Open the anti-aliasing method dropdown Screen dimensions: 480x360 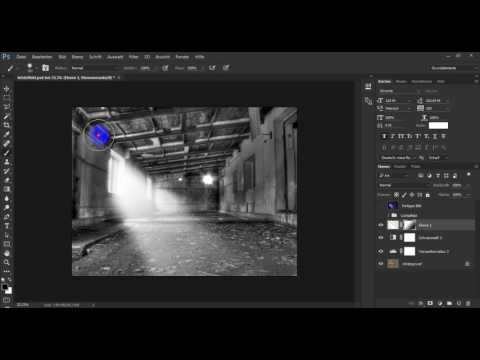click(x=437, y=158)
